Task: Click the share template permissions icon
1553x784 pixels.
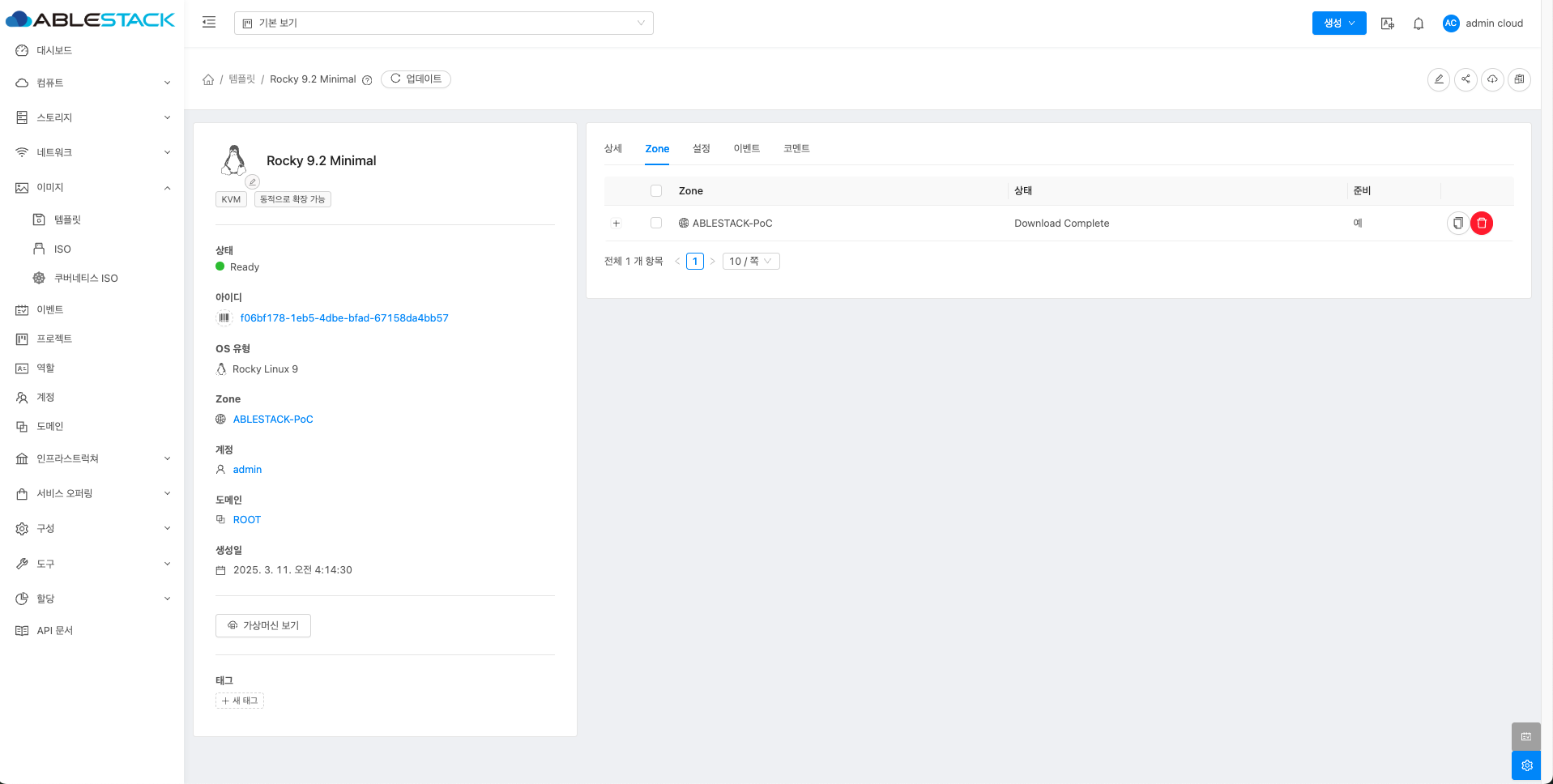Action: coord(1466,79)
